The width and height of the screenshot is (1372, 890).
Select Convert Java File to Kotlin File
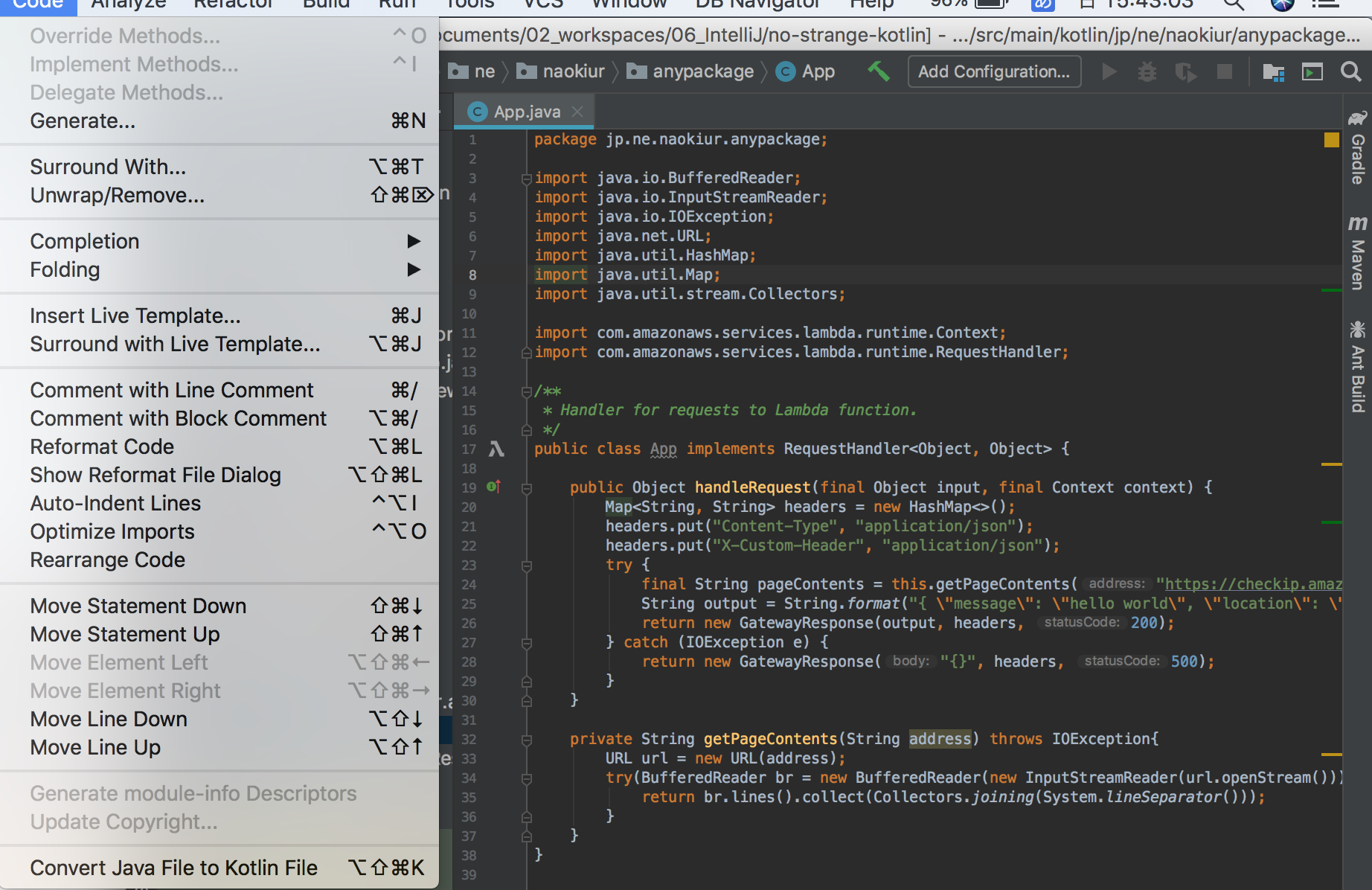pos(219,868)
